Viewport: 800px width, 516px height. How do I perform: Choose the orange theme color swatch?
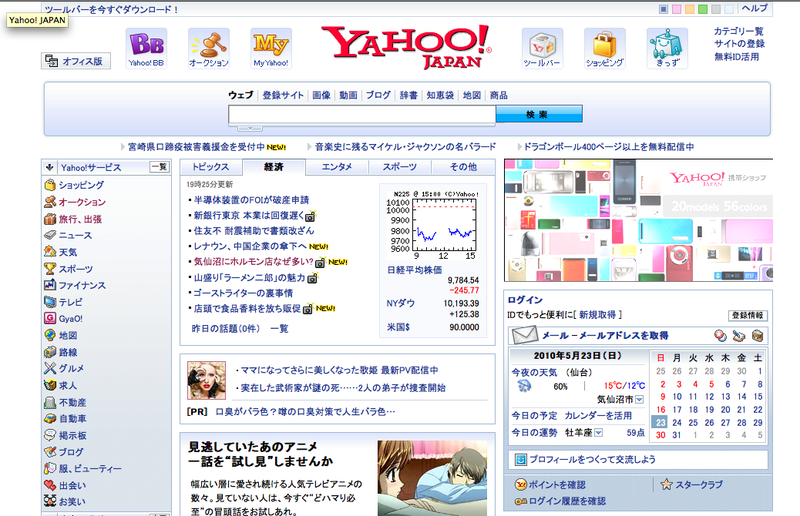690,9
